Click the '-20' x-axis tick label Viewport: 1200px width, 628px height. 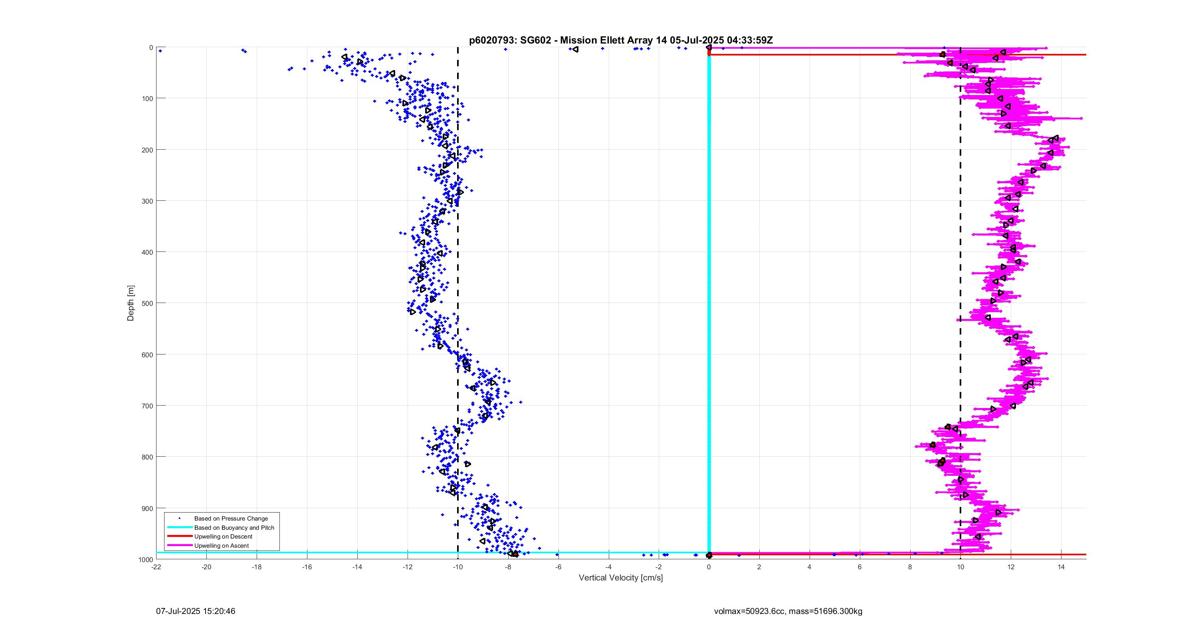[206, 567]
